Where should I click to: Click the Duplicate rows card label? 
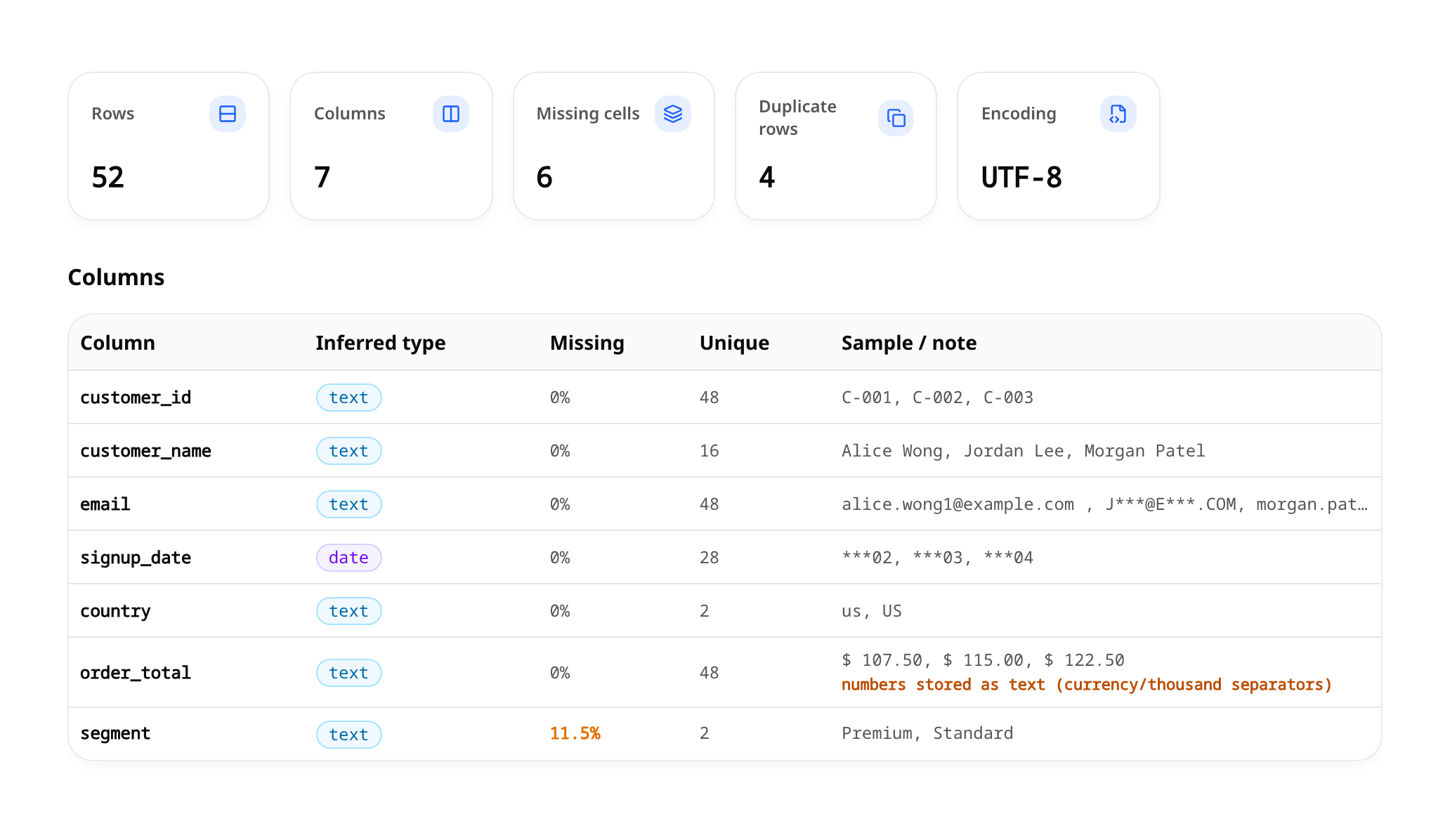tap(797, 118)
